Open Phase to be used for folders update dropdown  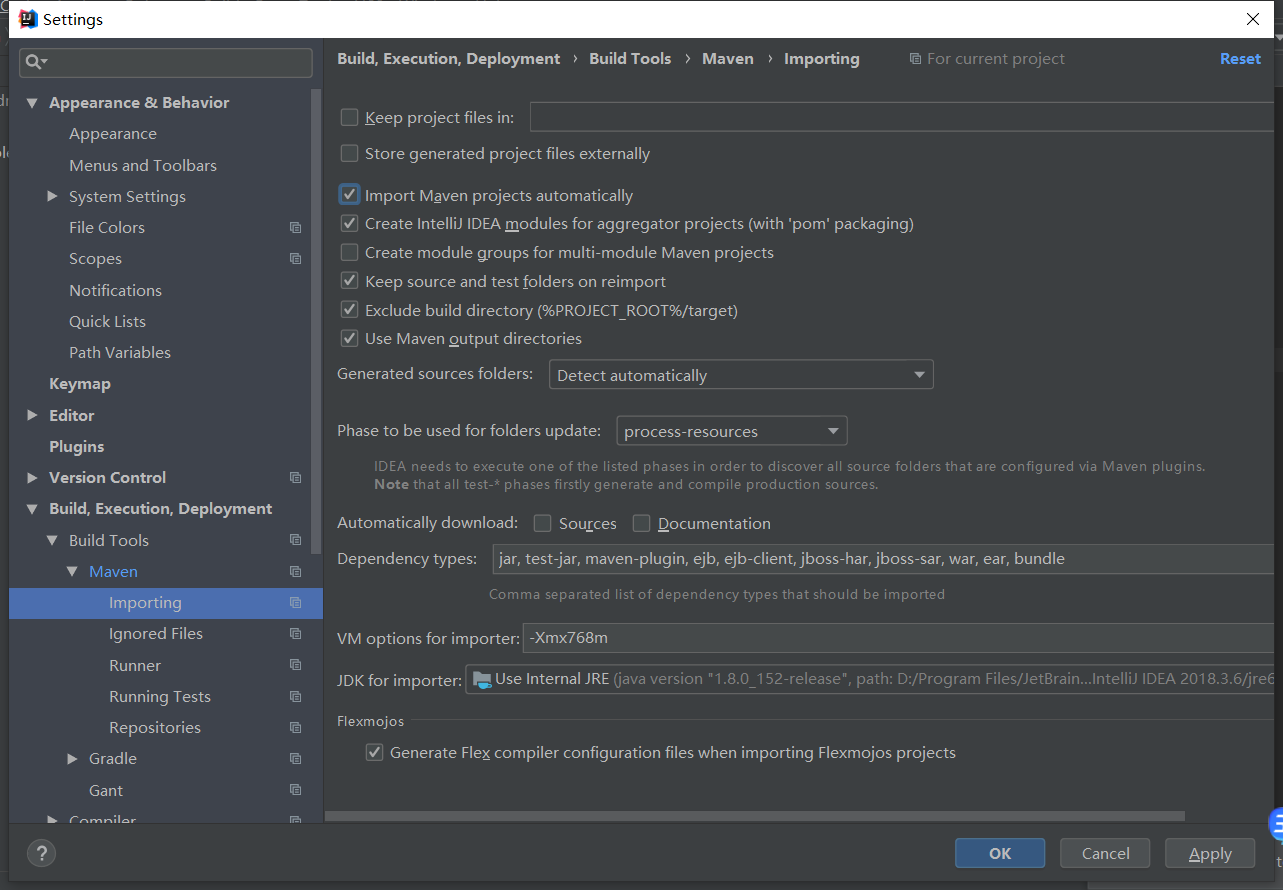coord(732,431)
